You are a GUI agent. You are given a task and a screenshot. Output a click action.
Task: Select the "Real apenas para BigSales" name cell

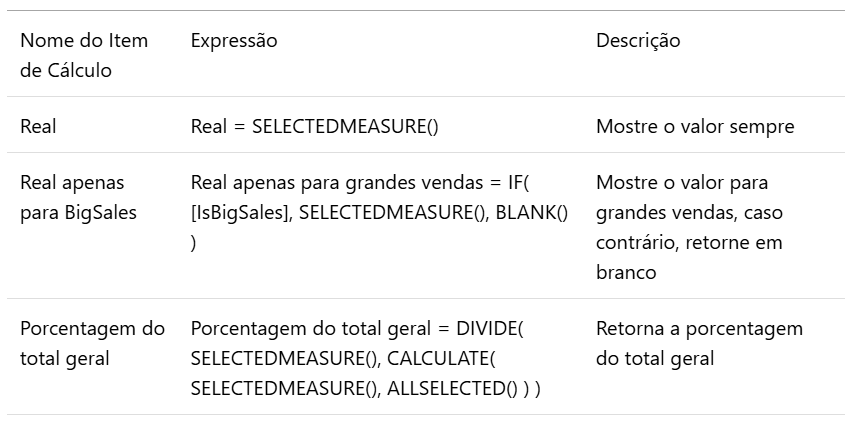pos(78,197)
